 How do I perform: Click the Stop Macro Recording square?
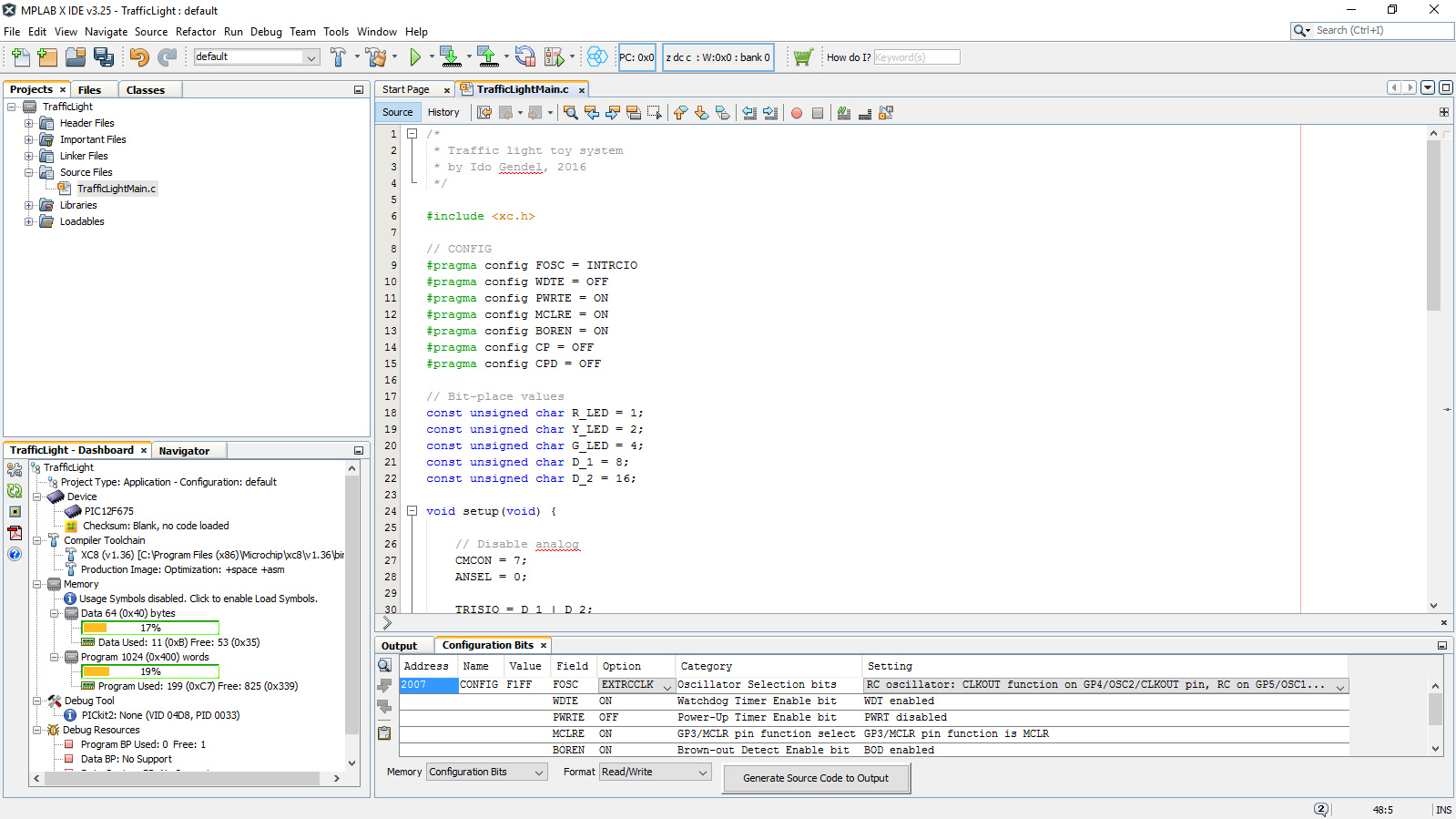point(818,113)
